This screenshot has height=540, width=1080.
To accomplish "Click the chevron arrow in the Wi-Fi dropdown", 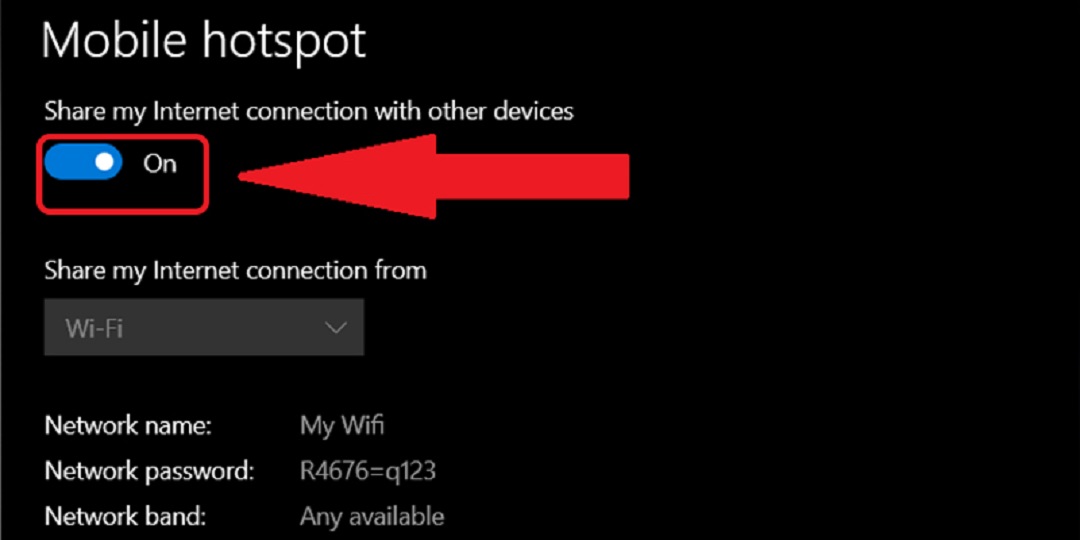I will coord(335,327).
